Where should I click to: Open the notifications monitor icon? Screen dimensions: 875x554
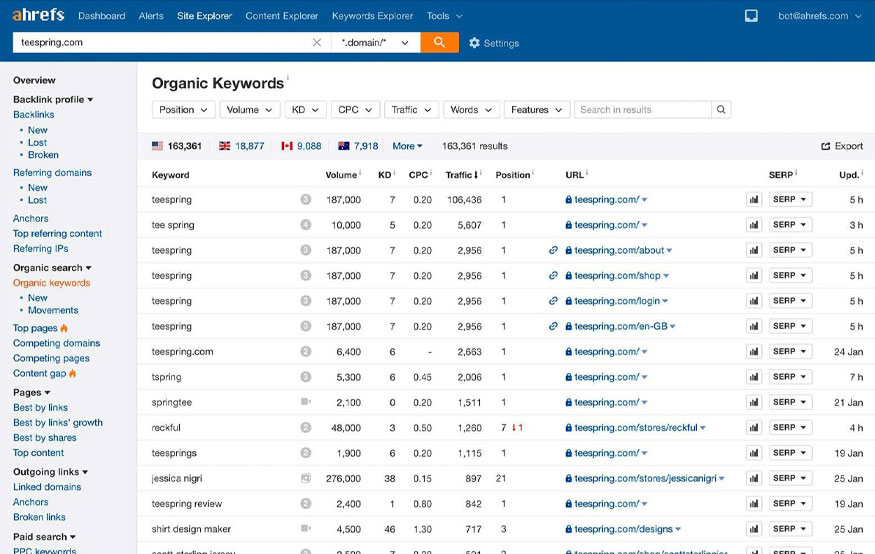(751, 16)
